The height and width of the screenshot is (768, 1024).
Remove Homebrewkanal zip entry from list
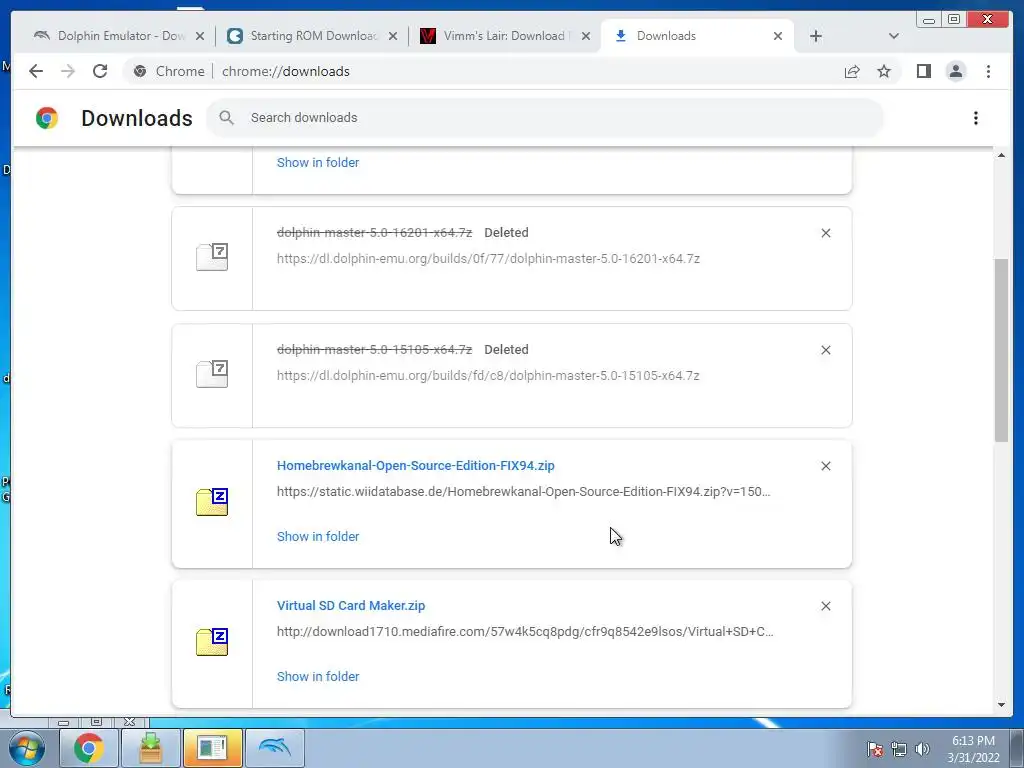pyautogui.click(x=825, y=466)
